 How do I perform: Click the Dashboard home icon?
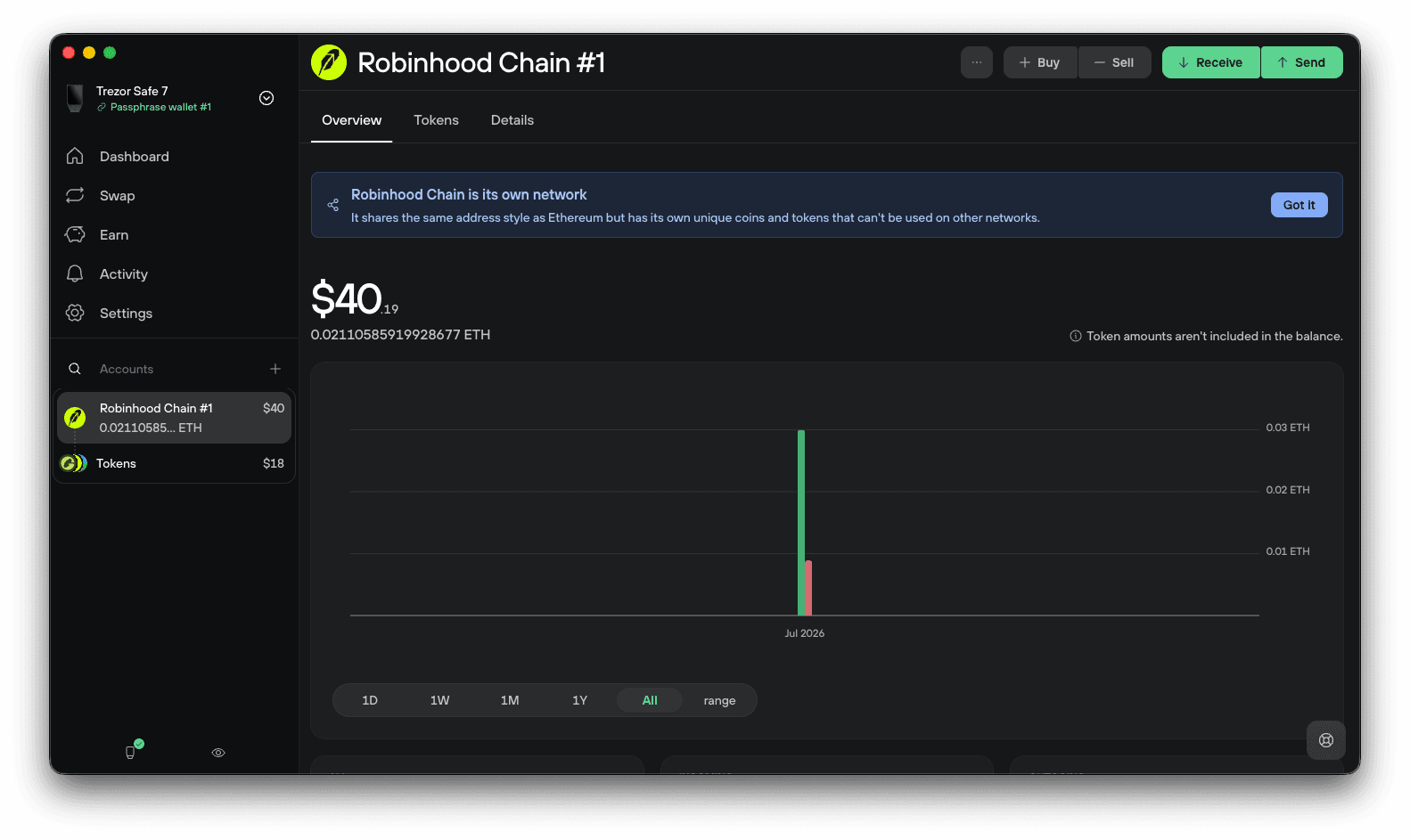[x=75, y=156]
